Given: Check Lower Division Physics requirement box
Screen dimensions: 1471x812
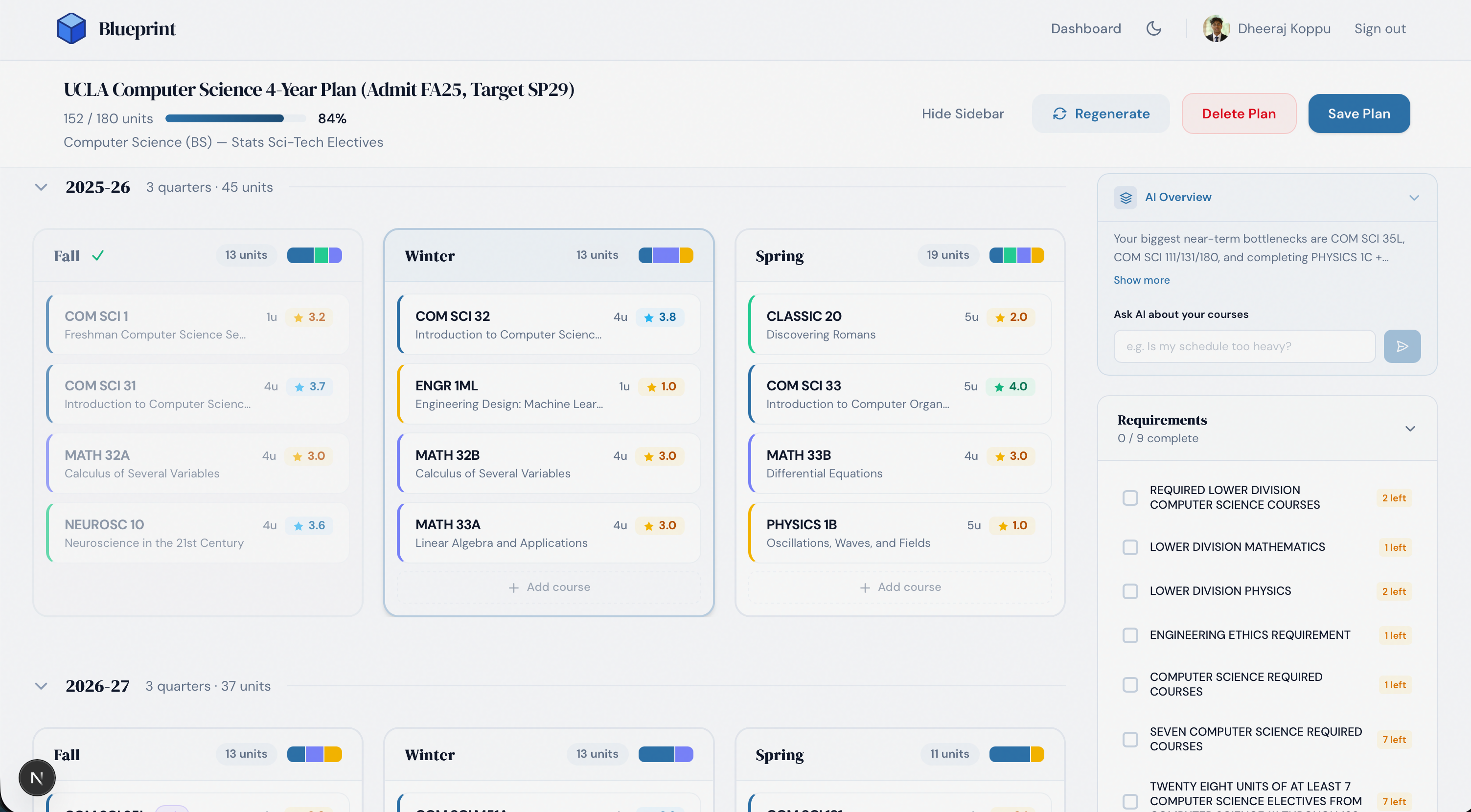Looking at the screenshot, I should pyautogui.click(x=1130, y=591).
